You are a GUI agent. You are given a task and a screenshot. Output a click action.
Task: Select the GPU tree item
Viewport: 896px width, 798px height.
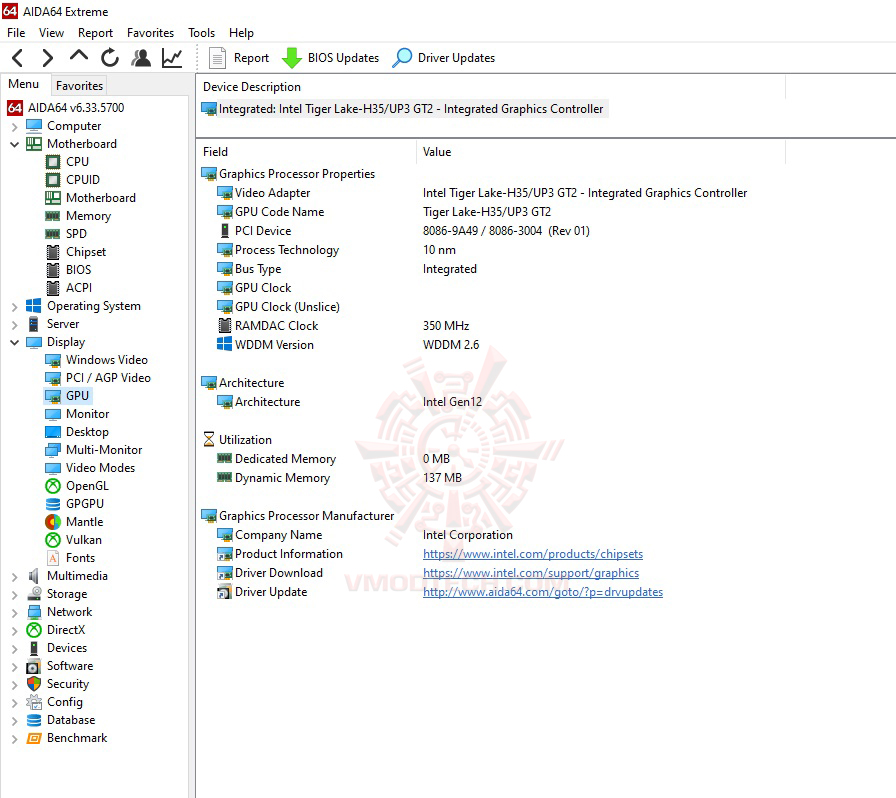(x=67, y=396)
